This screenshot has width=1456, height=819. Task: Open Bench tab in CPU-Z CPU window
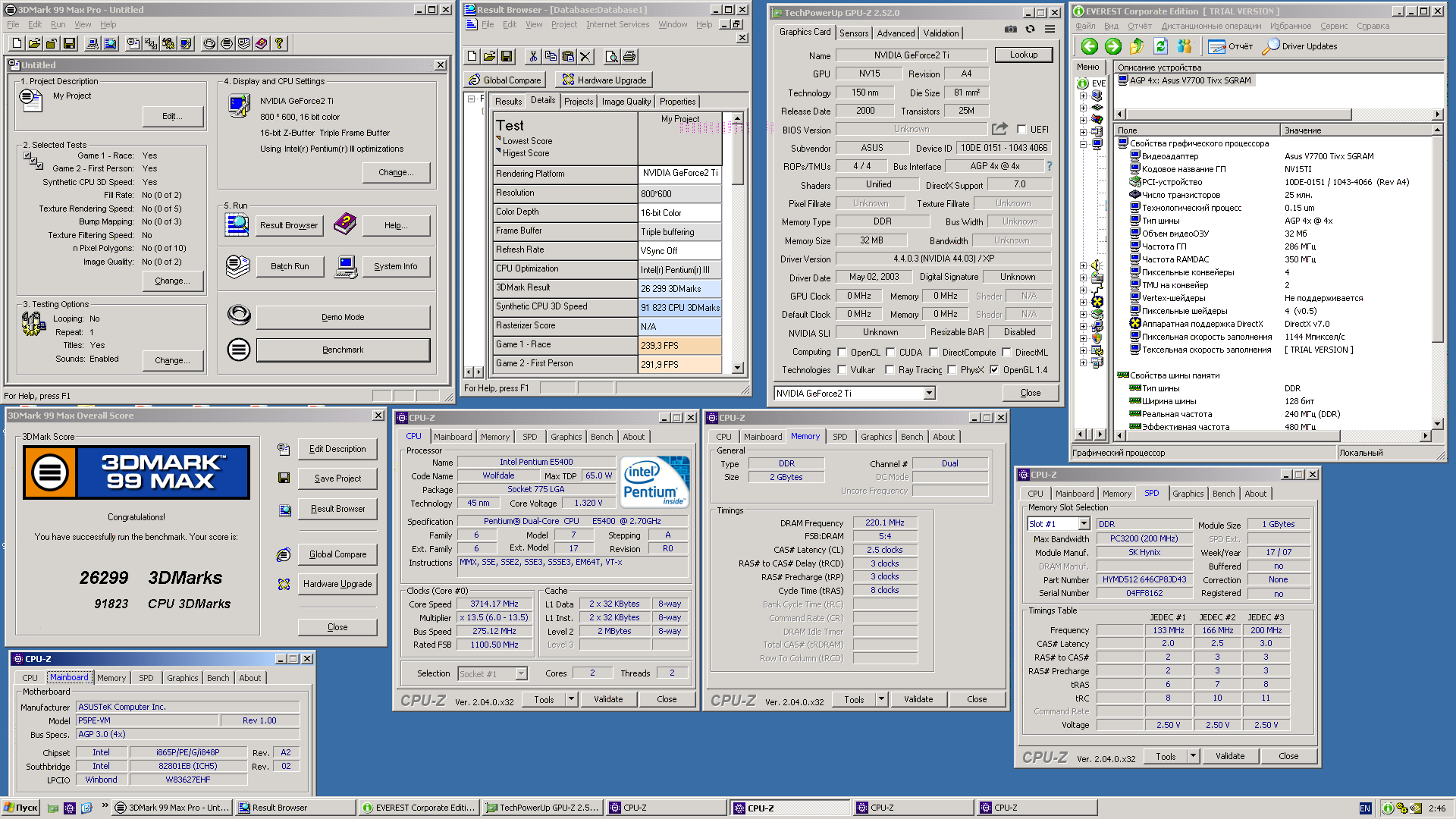tap(602, 437)
